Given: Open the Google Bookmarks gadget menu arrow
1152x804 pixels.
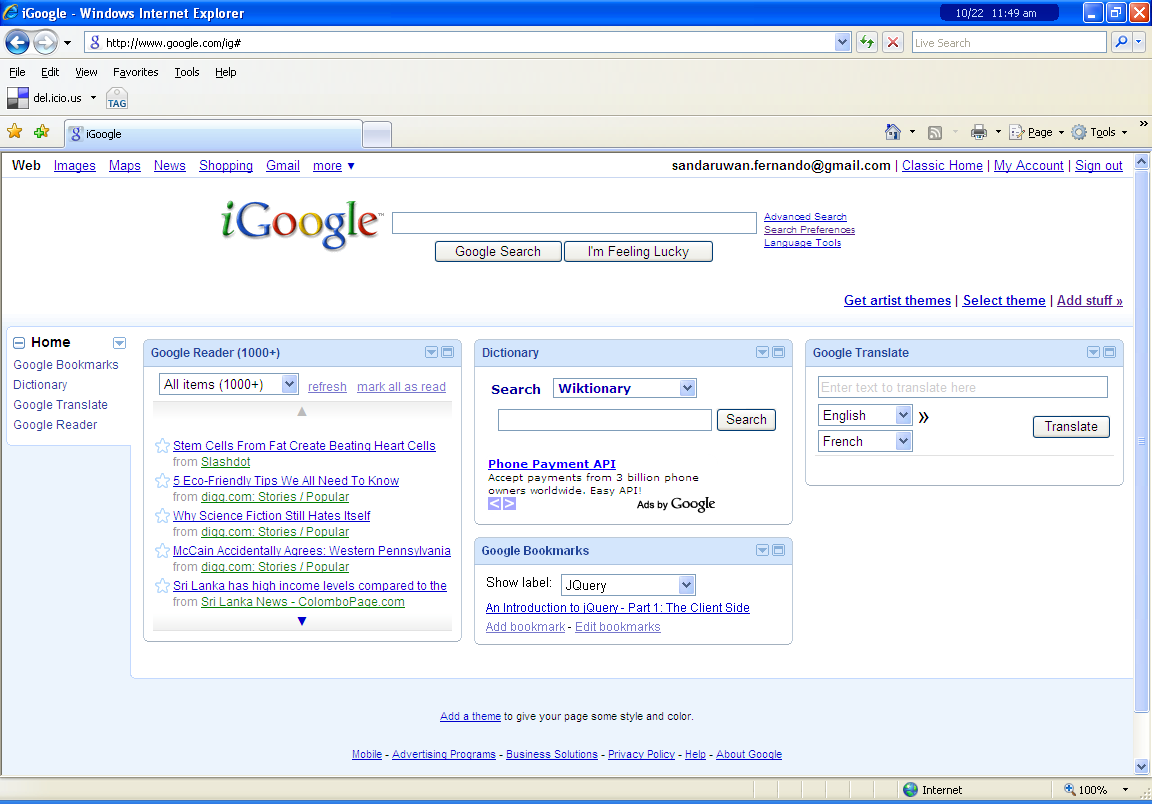Looking at the screenshot, I should [x=763, y=550].
